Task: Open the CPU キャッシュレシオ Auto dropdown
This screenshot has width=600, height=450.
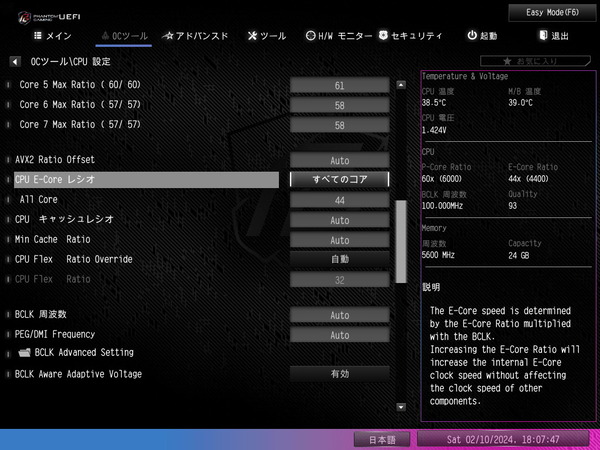Action: point(339,219)
